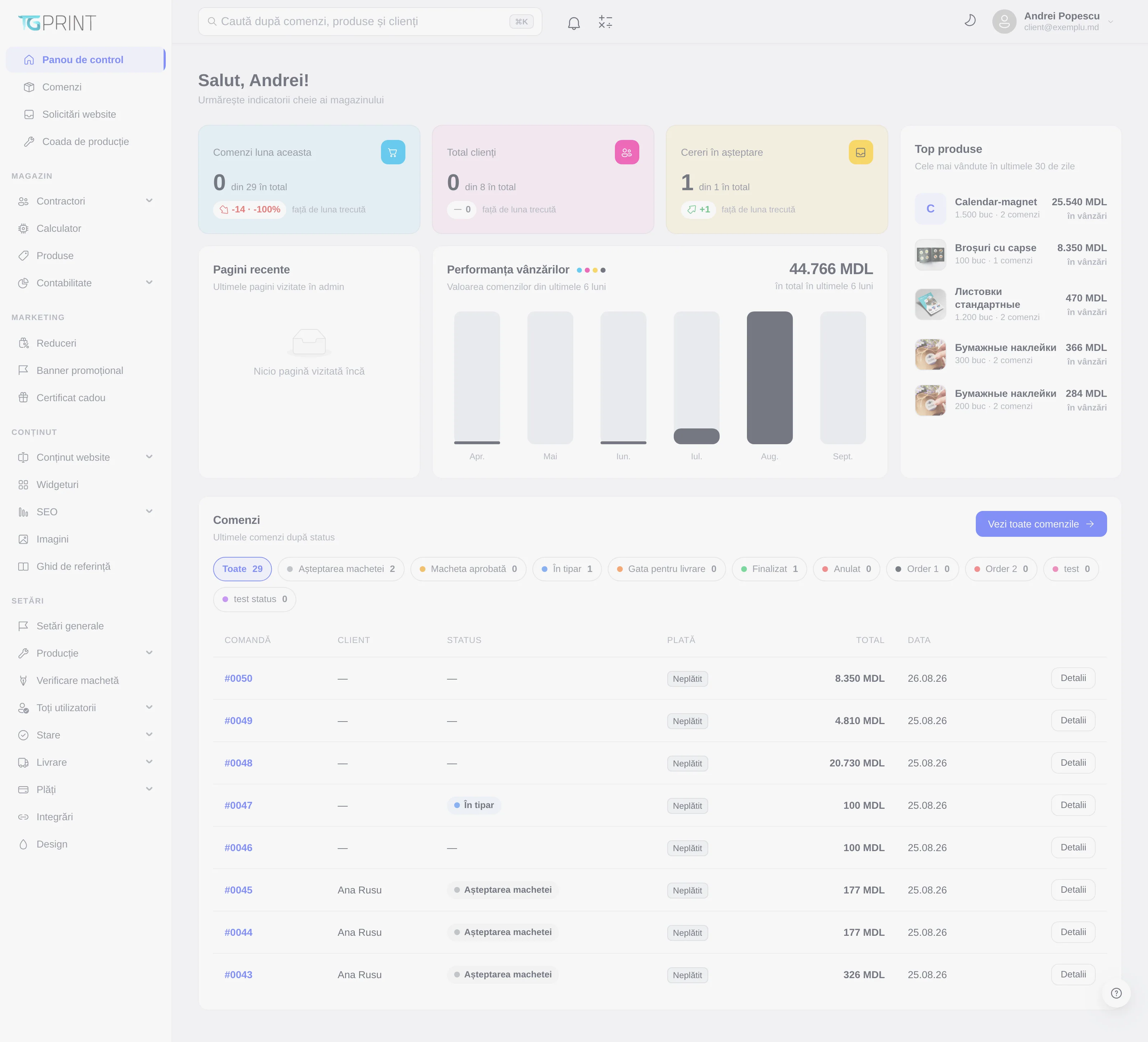This screenshot has width=1148, height=1042.
Task: Click the TGPRINT logo
Action: click(x=57, y=22)
